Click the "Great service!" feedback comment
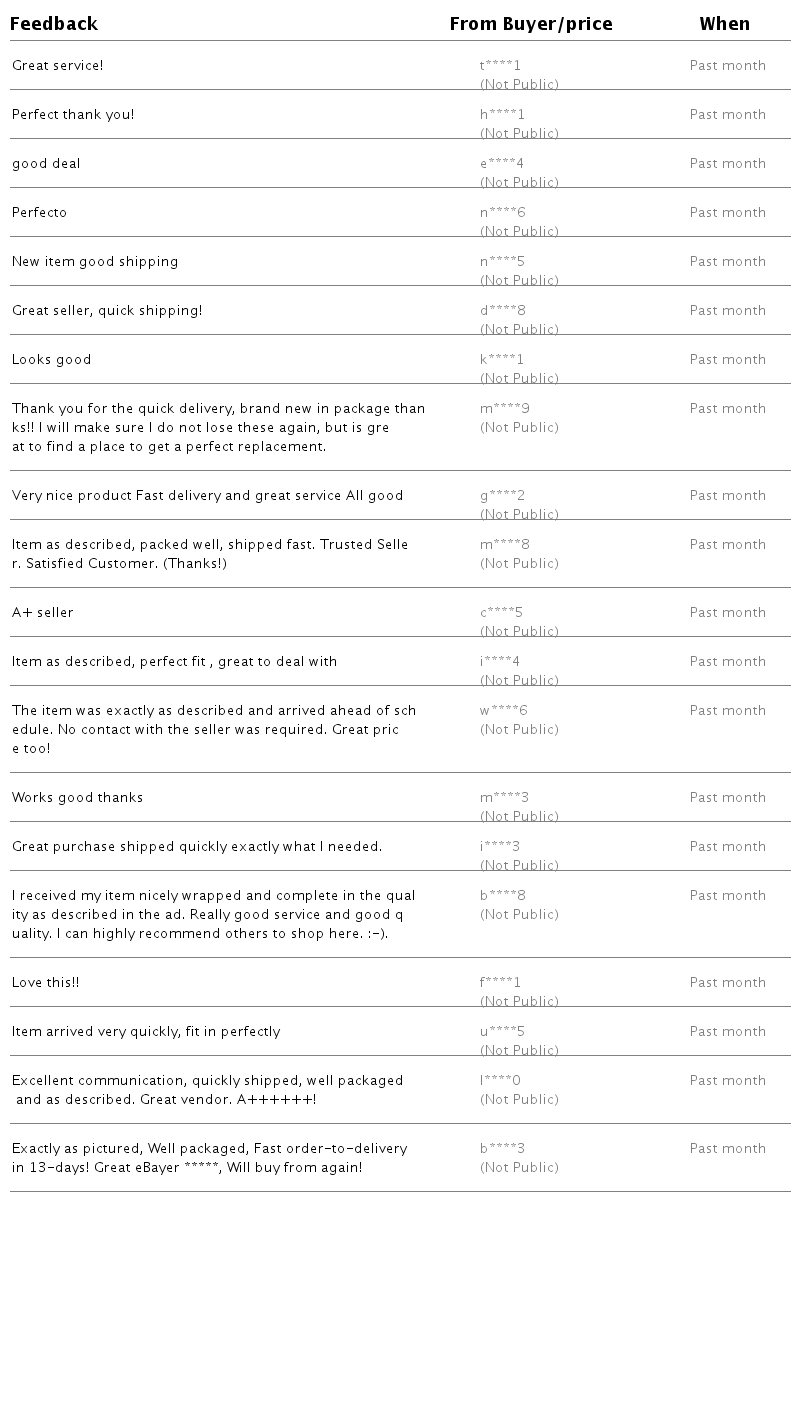The height and width of the screenshot is (1424, 800). pos(58,66)
